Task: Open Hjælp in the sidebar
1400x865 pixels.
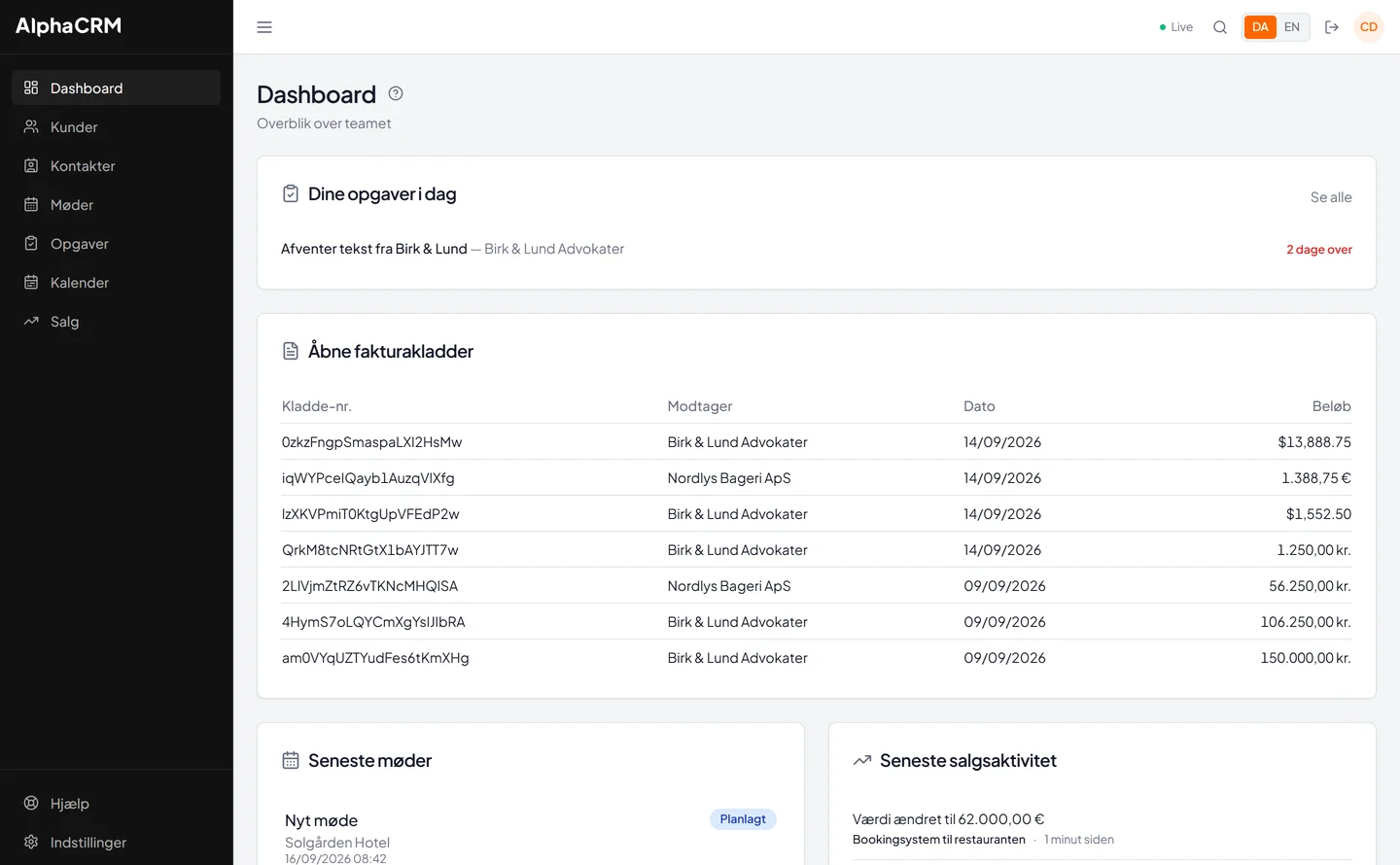Action: coord(117,803)
